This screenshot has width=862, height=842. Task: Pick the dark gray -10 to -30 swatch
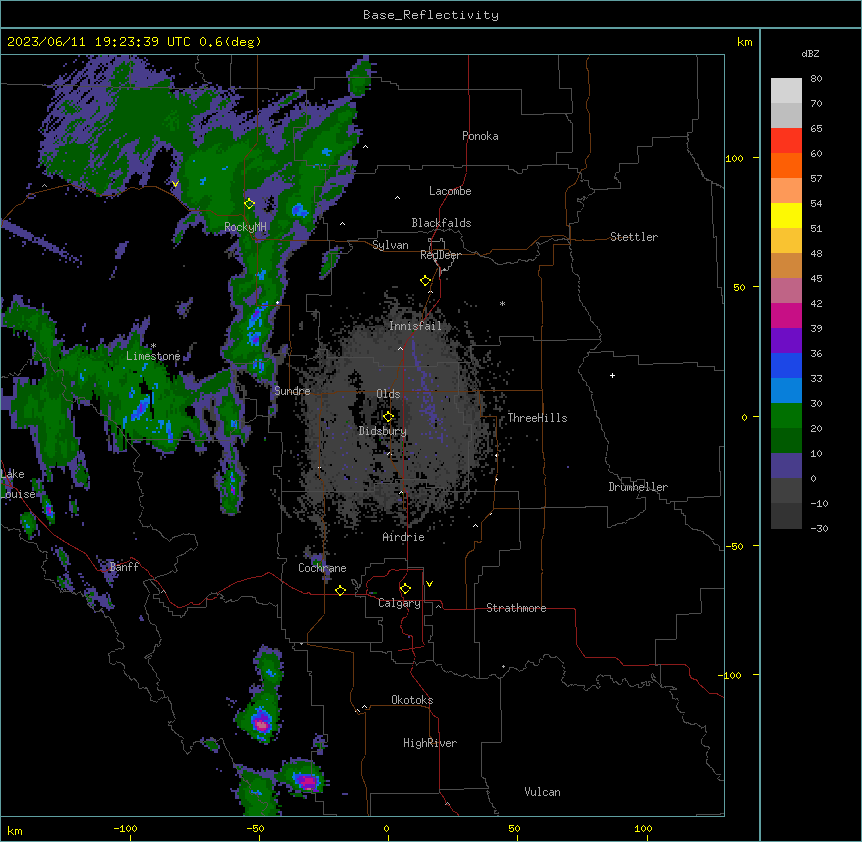coord(786,516)
